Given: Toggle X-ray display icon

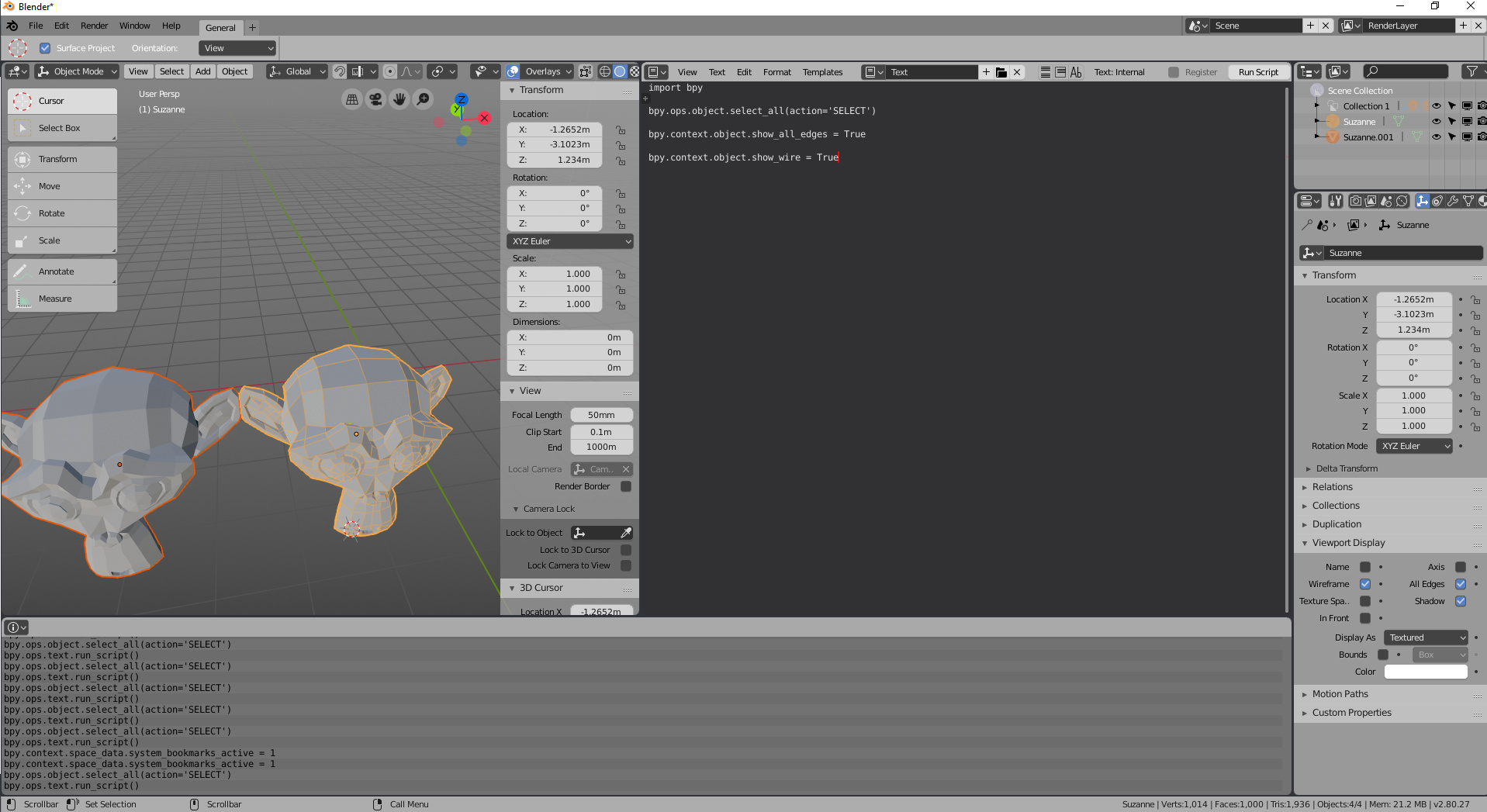Looking at the screenshot, I should tap(586, 71).
